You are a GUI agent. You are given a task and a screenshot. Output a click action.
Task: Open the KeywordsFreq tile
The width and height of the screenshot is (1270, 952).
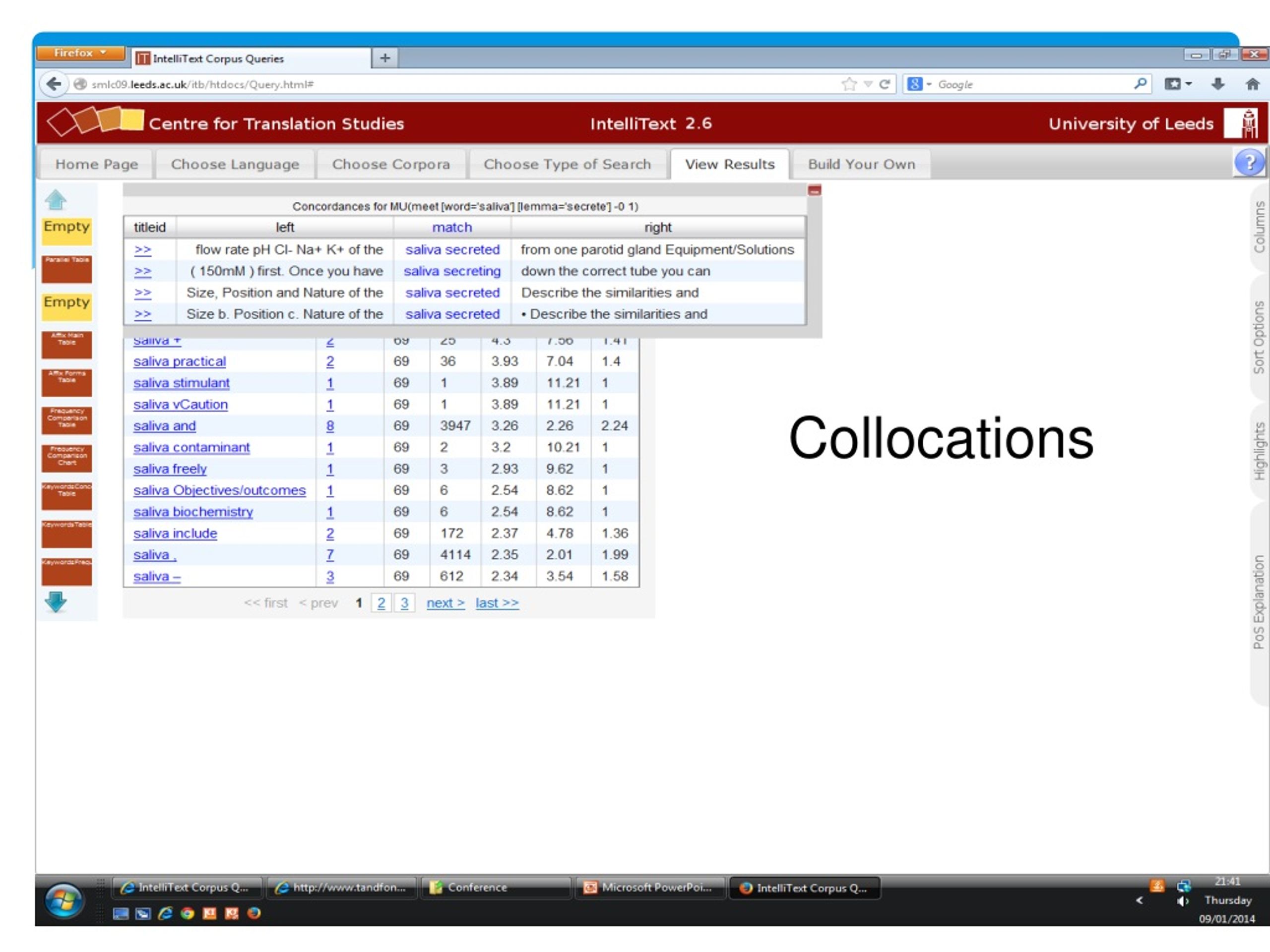click(66, 572)
